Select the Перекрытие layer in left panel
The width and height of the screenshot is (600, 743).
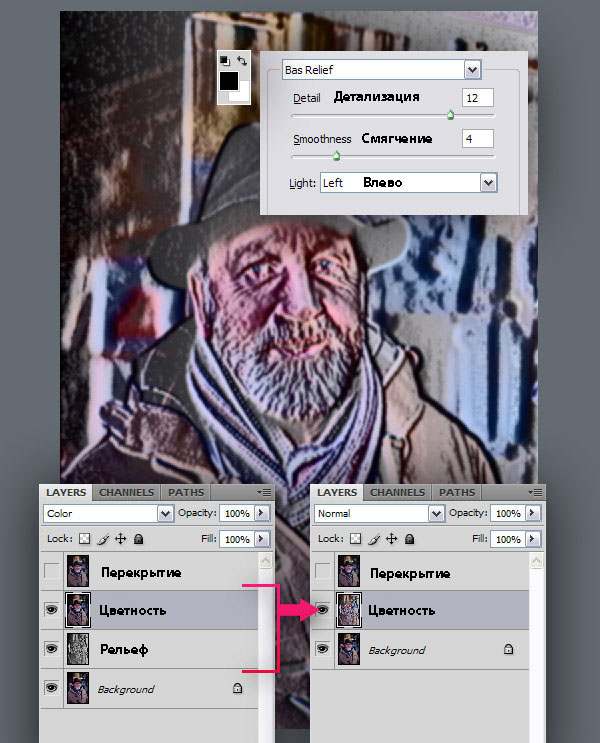pyautogui.click(x=149, y=571)
